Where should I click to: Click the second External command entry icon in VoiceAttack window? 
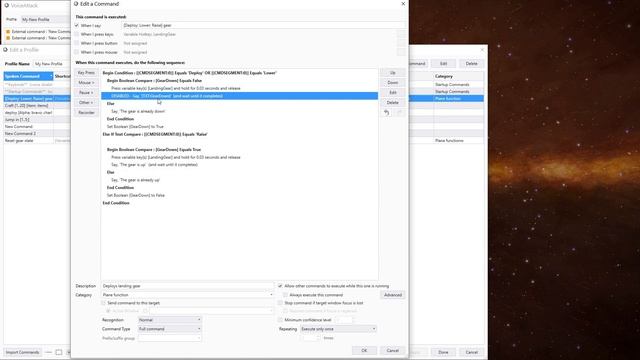pyautogui.click(x=8, y=38)
